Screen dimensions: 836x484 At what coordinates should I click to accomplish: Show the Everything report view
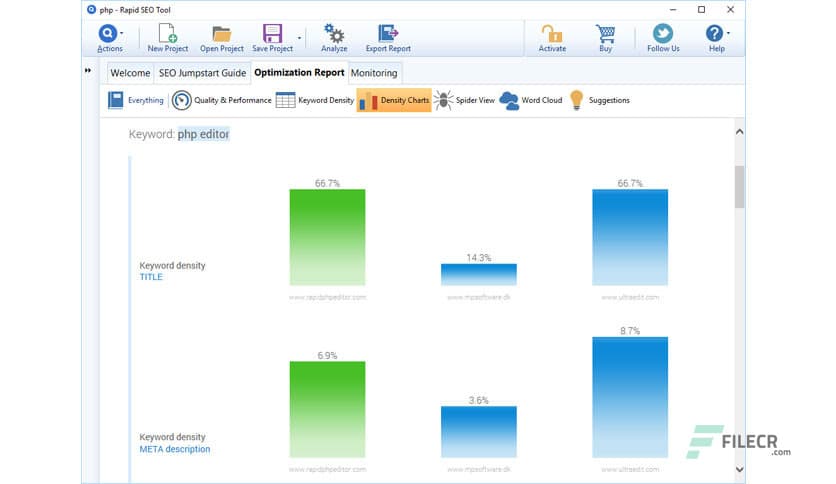[x=136, y=100]
